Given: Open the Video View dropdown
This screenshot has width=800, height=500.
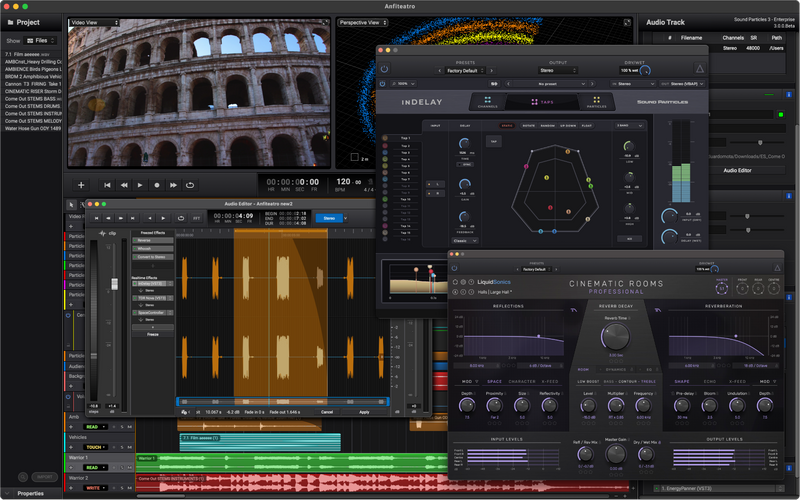Looking at the screenshot, I should coord(93,21).
